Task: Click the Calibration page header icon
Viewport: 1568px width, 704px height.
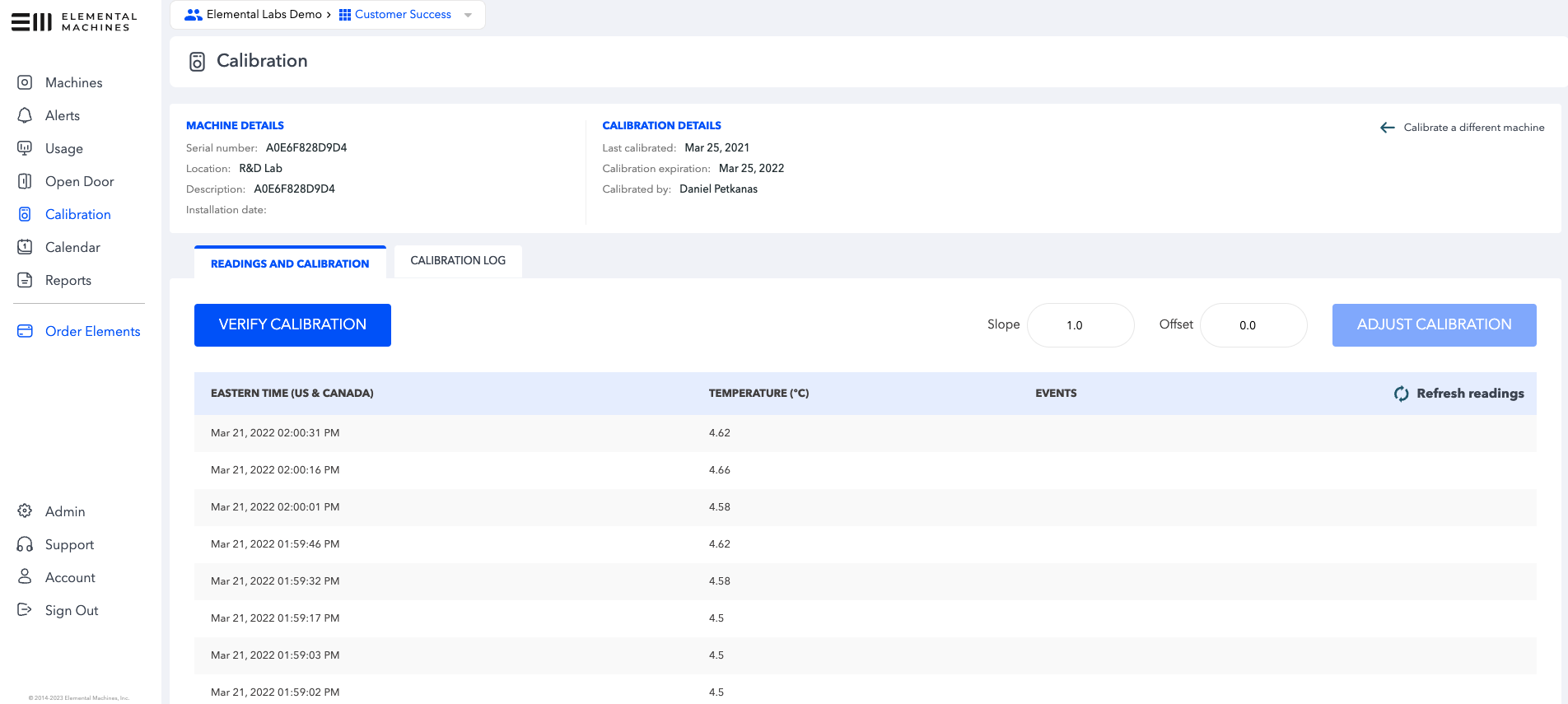Action: click(197, 62)
